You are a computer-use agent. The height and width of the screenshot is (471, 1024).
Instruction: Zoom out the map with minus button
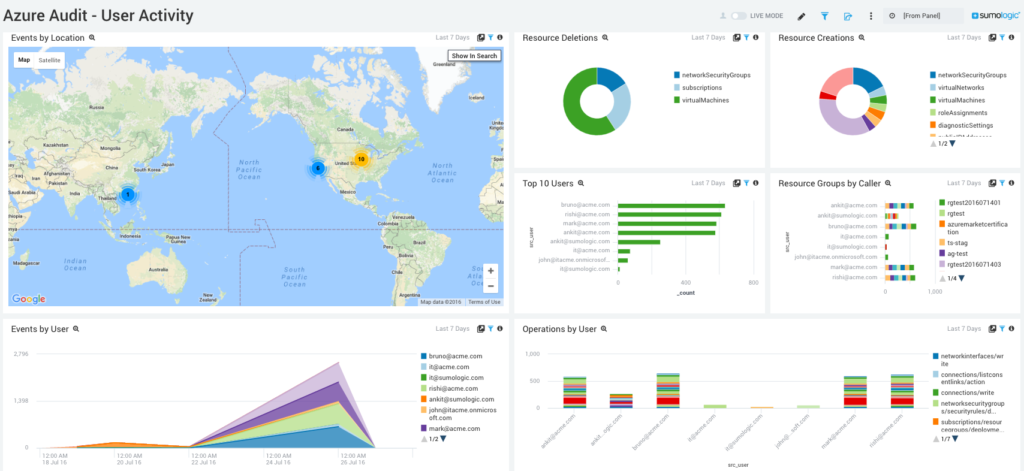click(x=490, y=285)
